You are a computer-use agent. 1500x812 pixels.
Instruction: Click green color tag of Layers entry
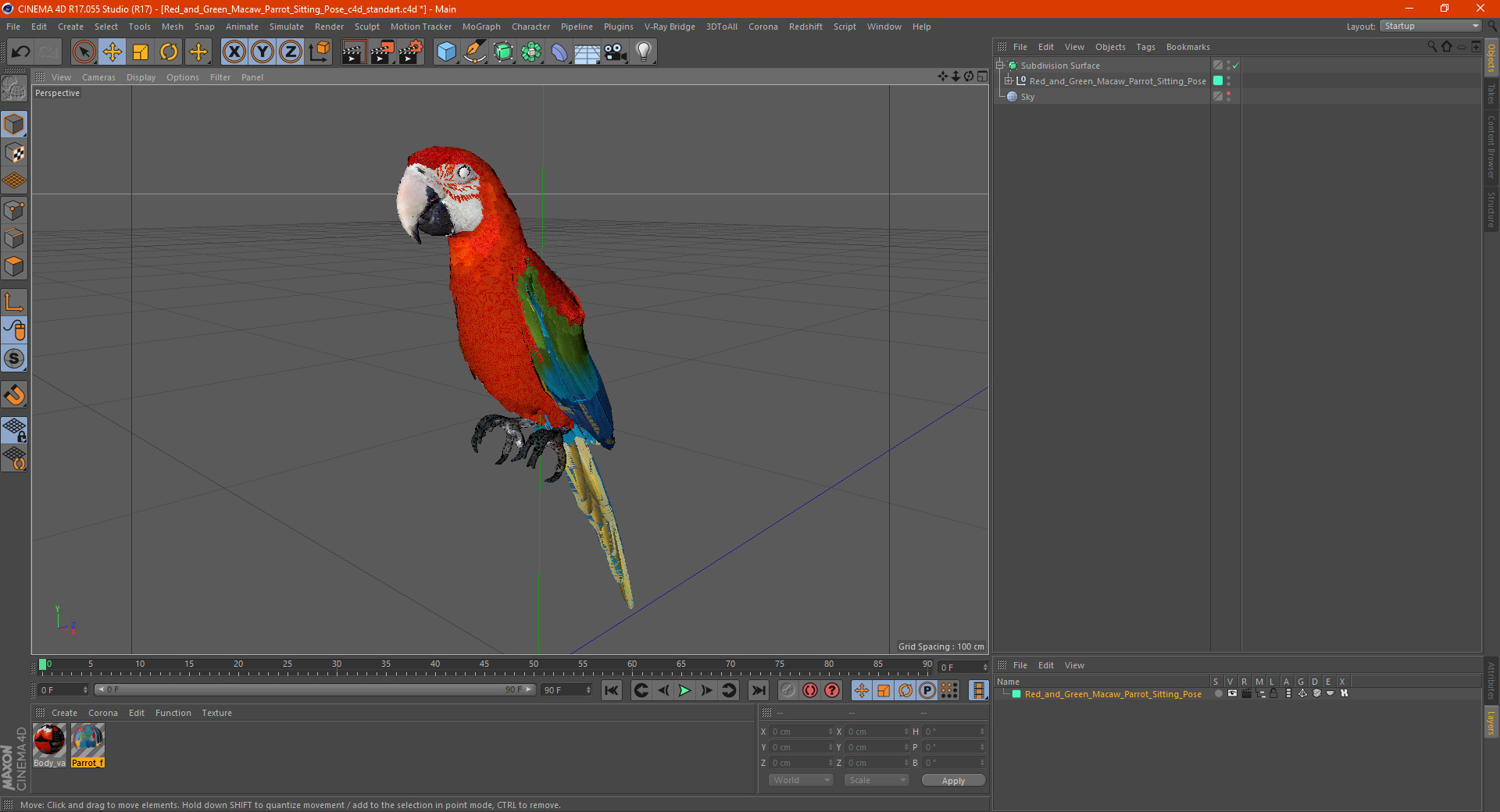(x=1016, y=694)
